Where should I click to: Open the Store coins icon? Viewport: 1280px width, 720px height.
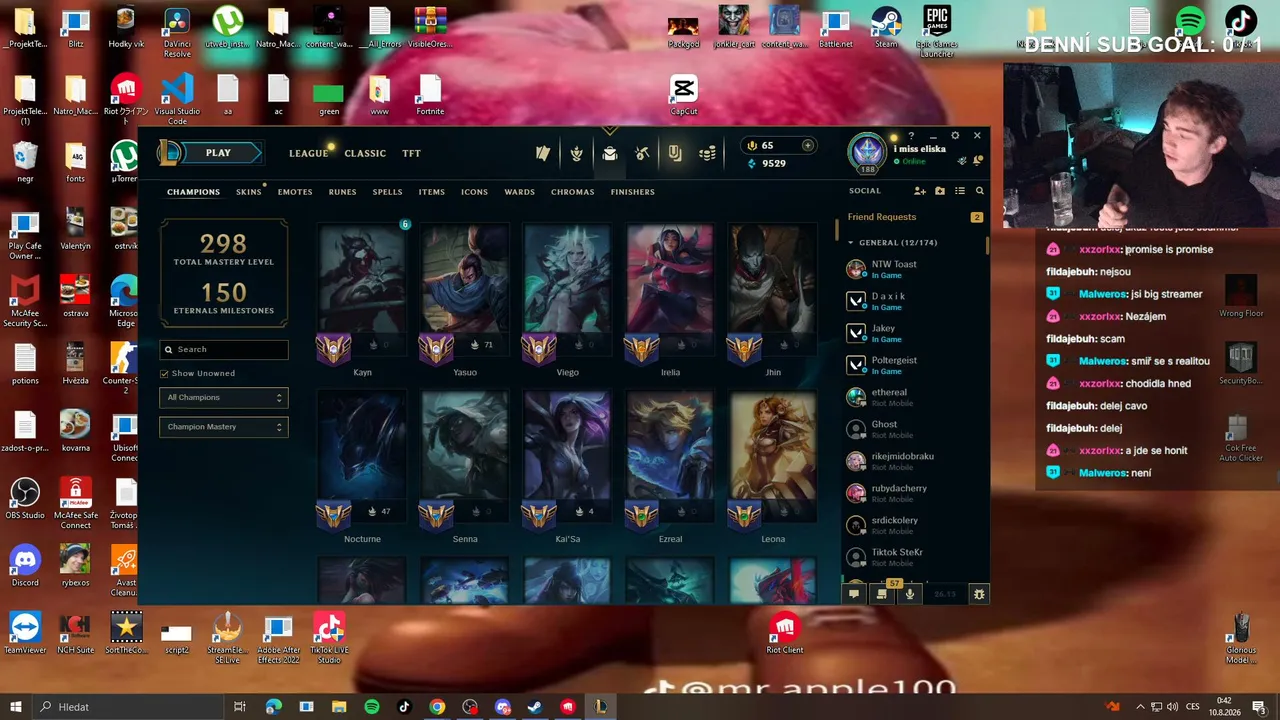click(707, 153)
